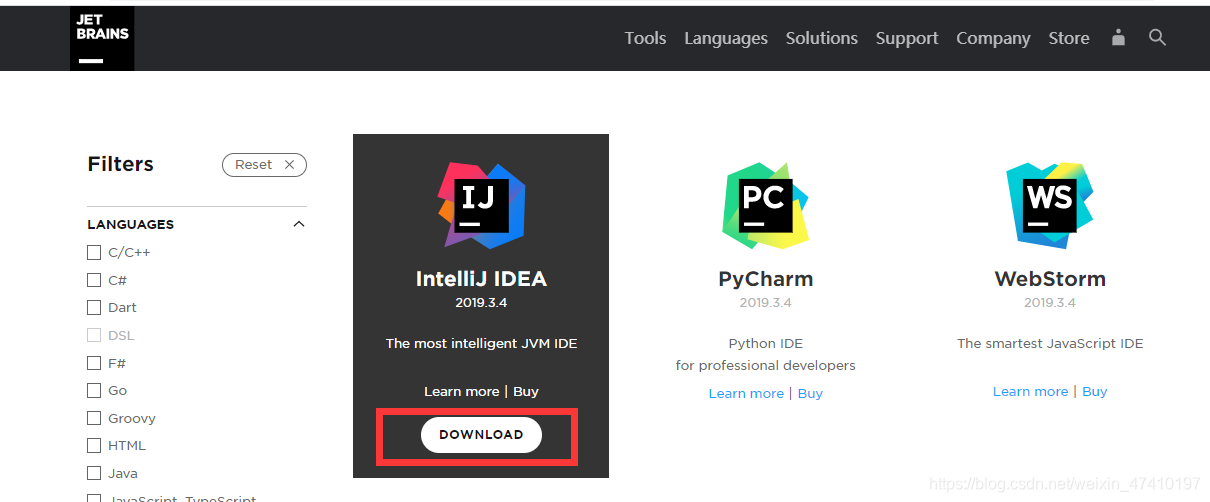1210x502 pixels.
Task: Click the PyCharm product logo
Action: [x=765, y=205]
